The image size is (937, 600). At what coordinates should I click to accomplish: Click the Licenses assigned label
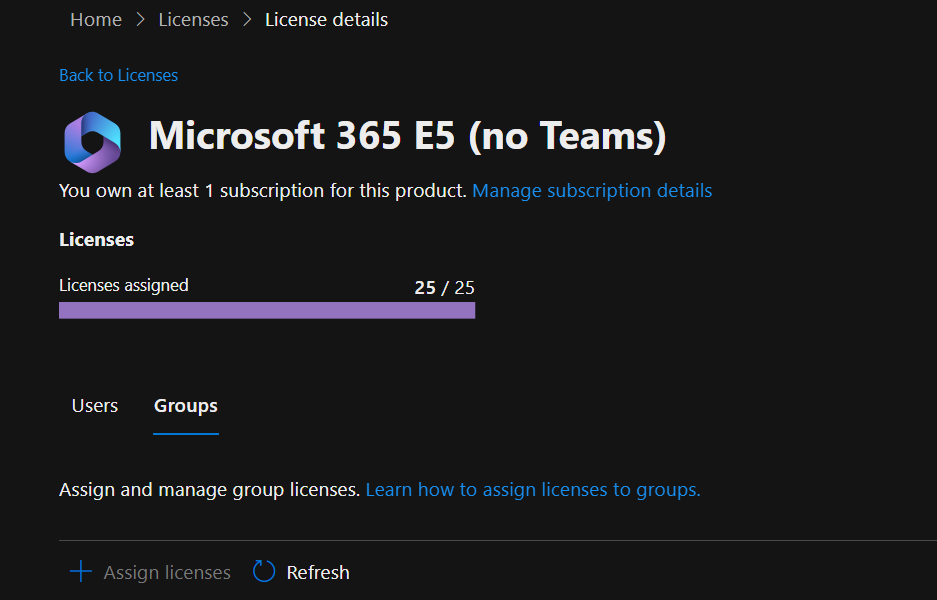(123, 285)
